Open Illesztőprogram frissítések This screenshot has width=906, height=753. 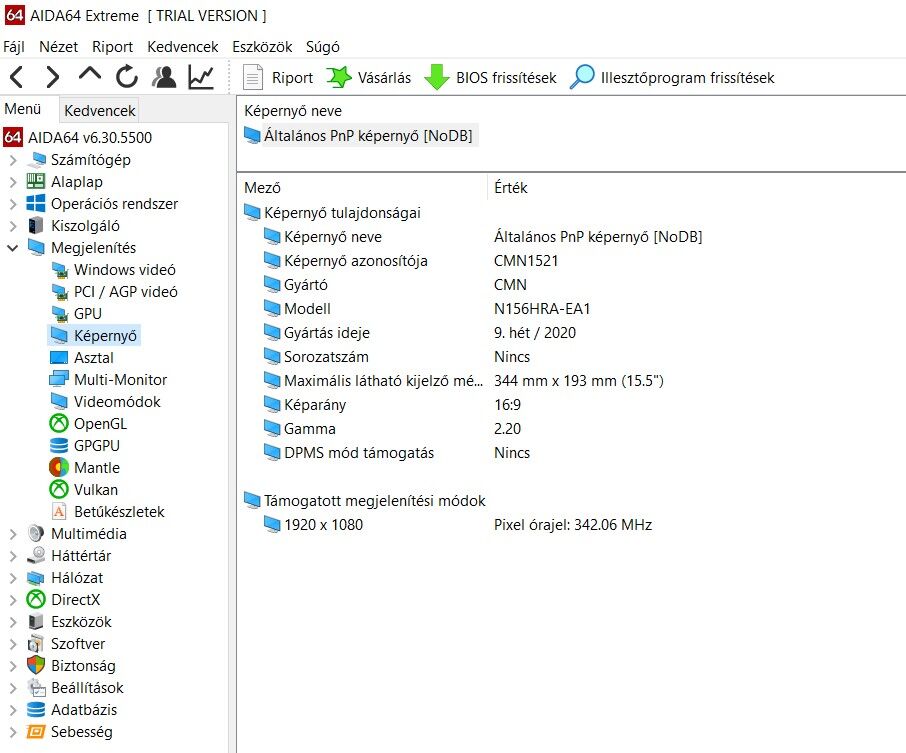pyautogui.click(x=672, y=77)
